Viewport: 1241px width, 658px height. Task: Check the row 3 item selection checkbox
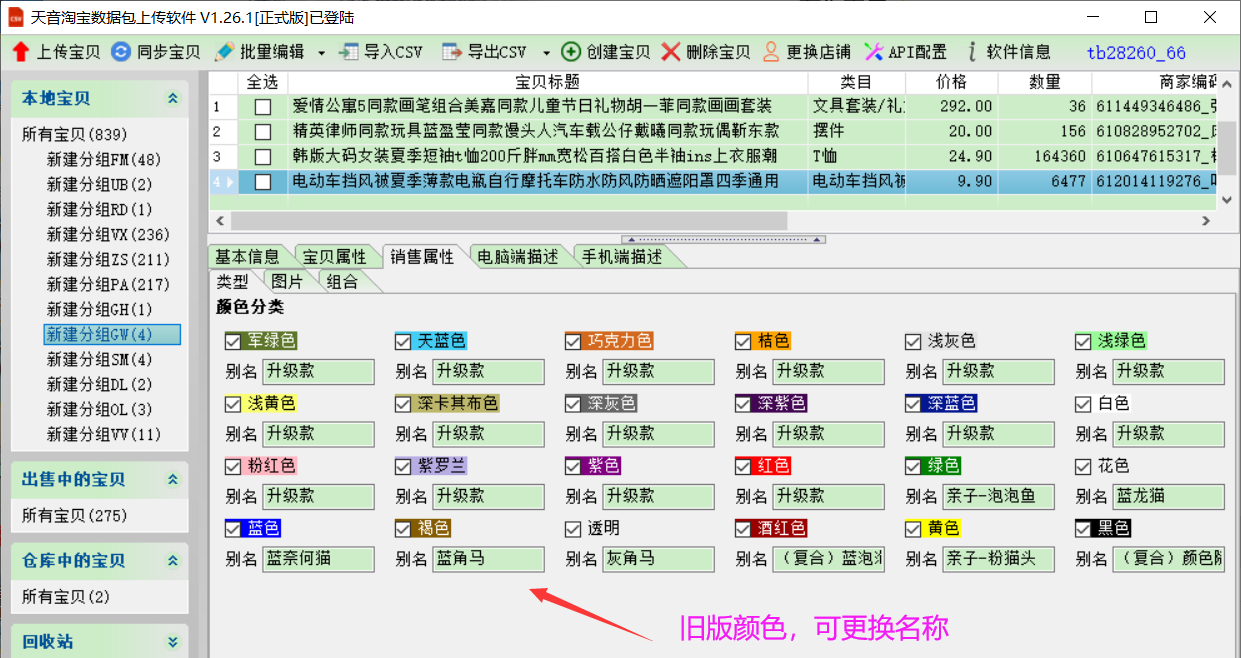[x=263, y=156]
